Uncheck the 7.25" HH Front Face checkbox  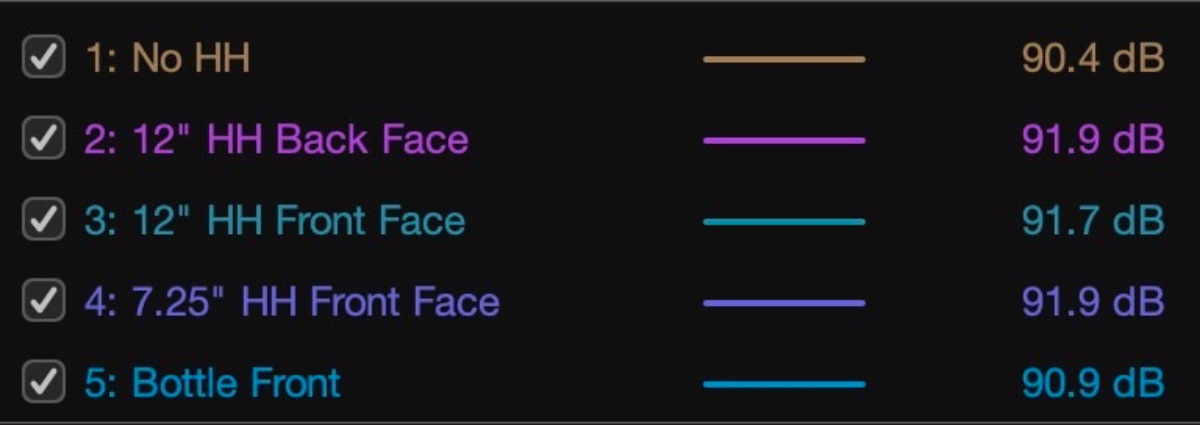(x=43, y=302)
